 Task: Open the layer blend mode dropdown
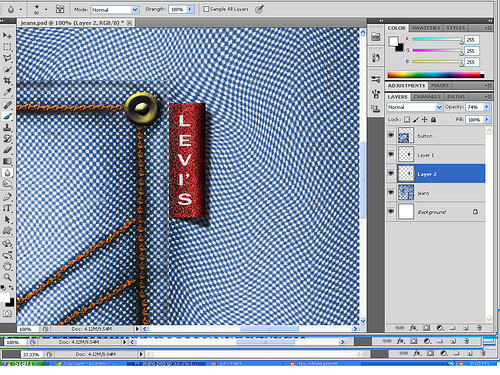[x=415, y=107]
